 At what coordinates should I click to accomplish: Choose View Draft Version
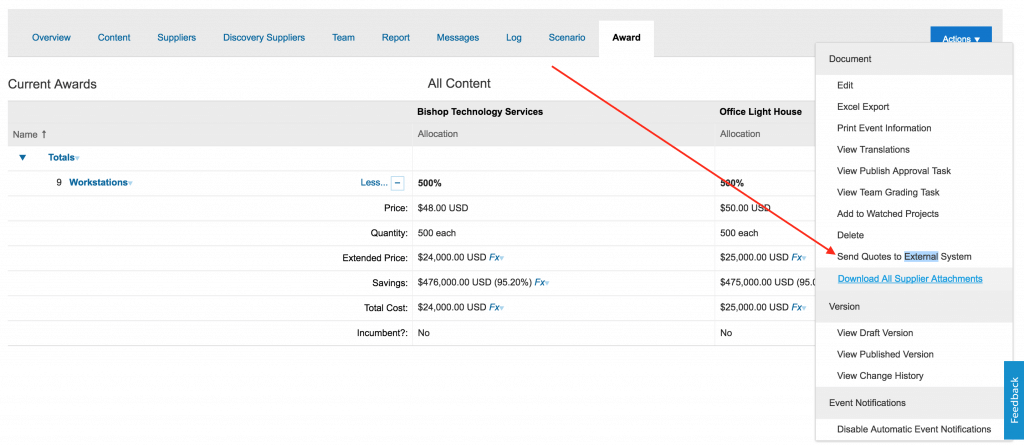click(875, 333)
